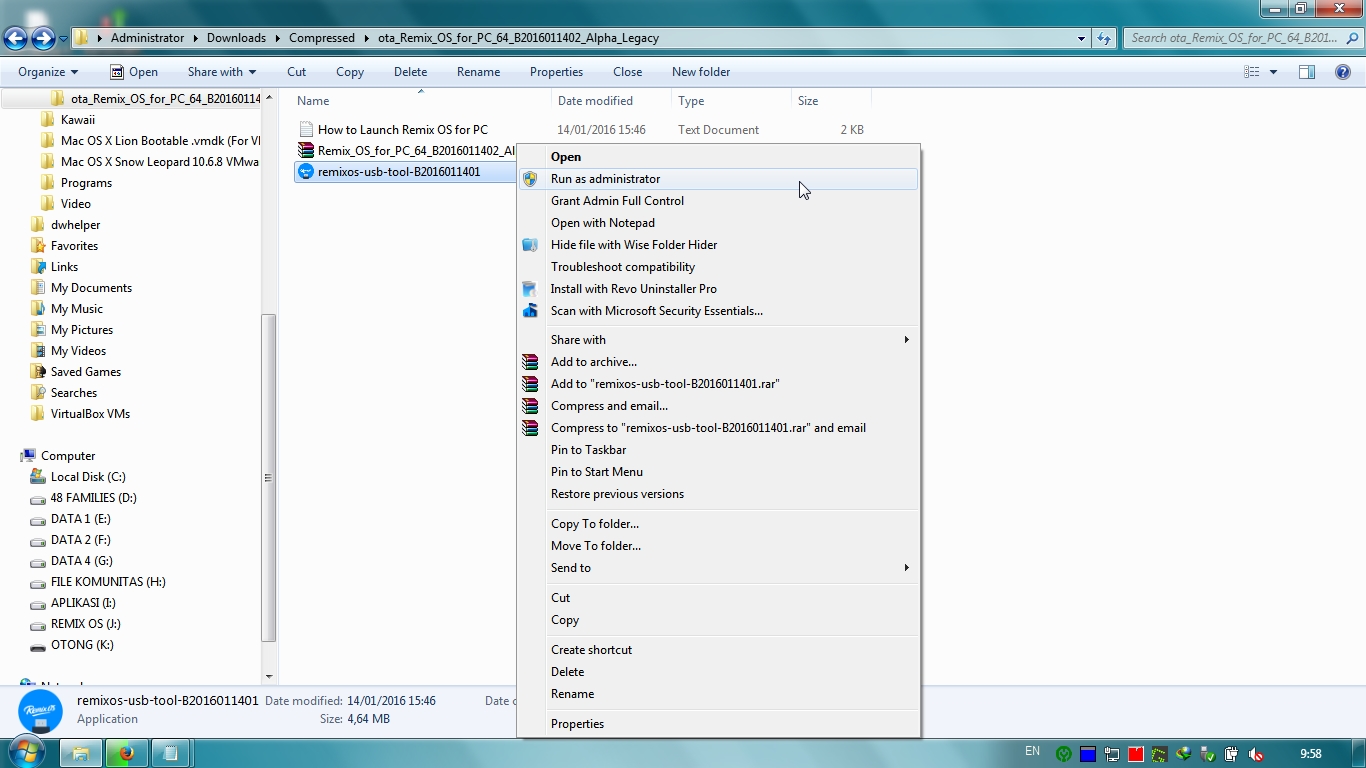Click the shield icon next to Run as administrator
Screen dimensions: 1366x768
coord(530,179)
